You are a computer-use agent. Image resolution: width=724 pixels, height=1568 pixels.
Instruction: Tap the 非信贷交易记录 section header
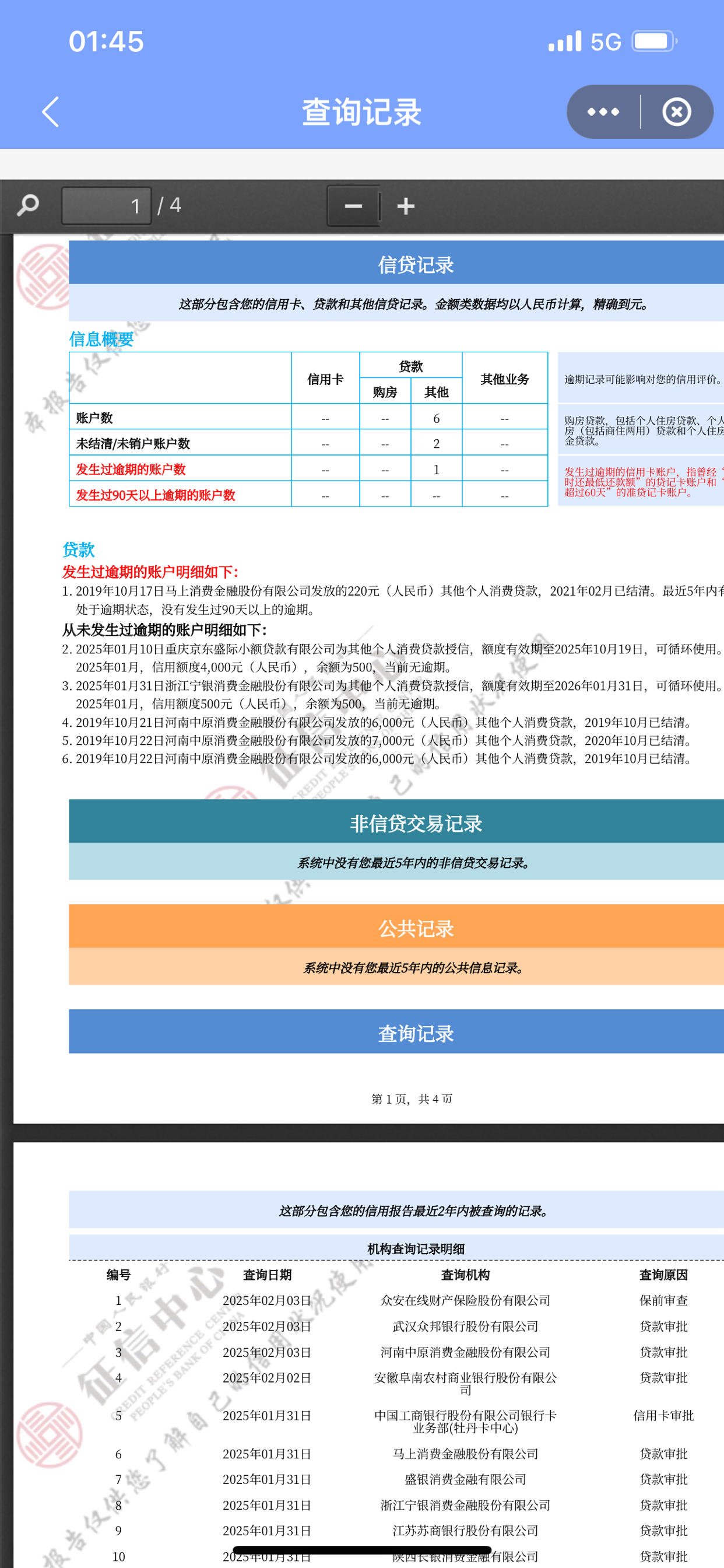point(396,821)
